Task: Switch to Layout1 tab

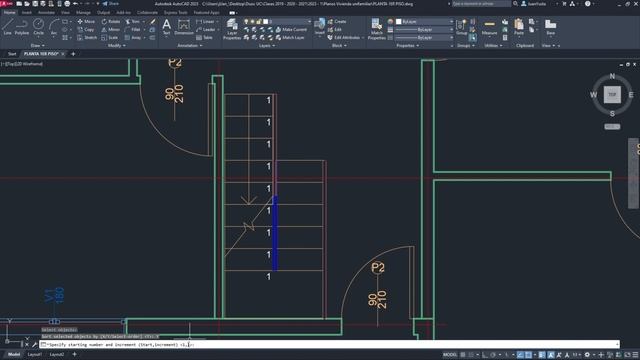Action: 35,354
